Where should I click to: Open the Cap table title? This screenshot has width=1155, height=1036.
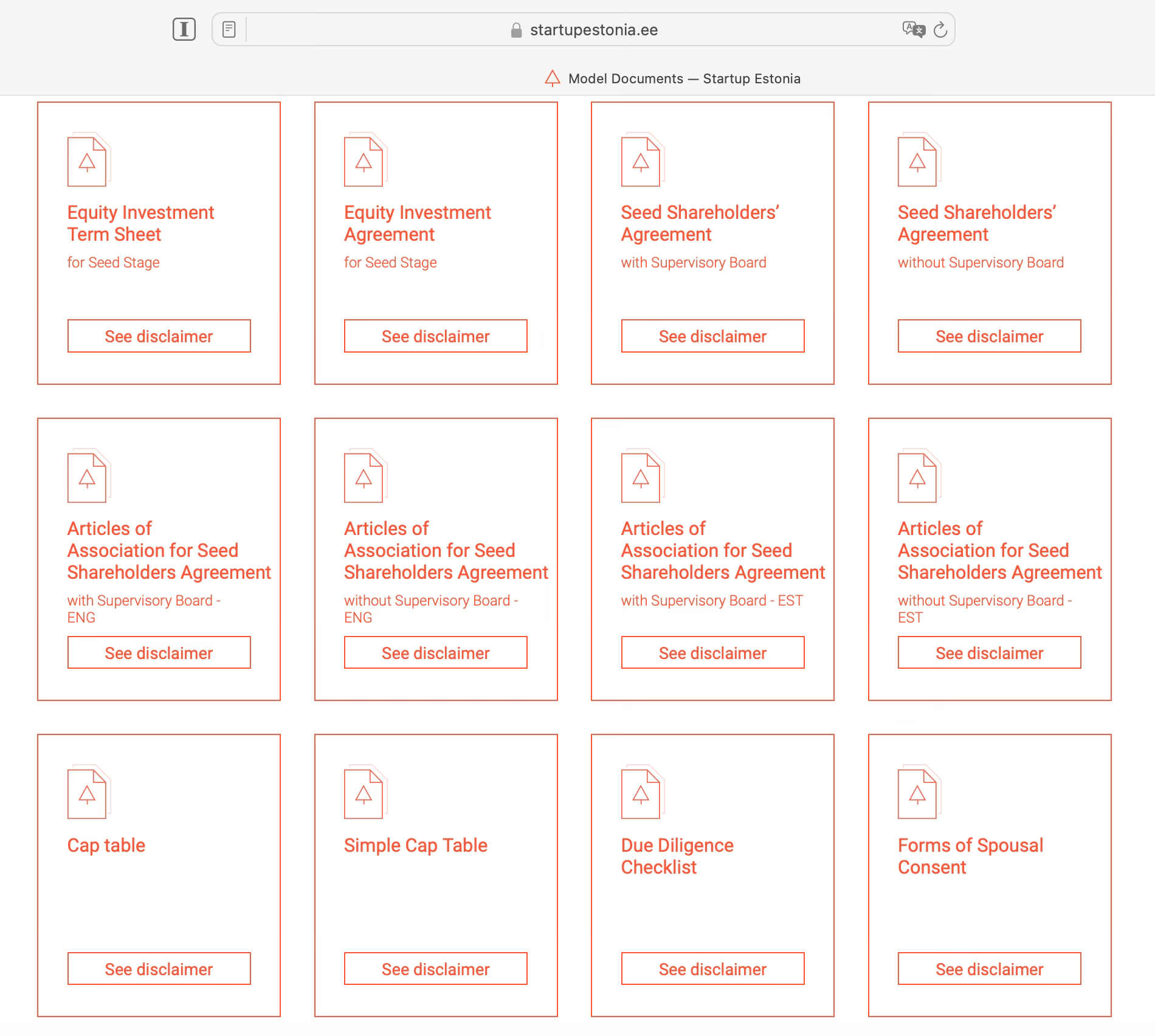pyautogui.click(x=106, y=845)
